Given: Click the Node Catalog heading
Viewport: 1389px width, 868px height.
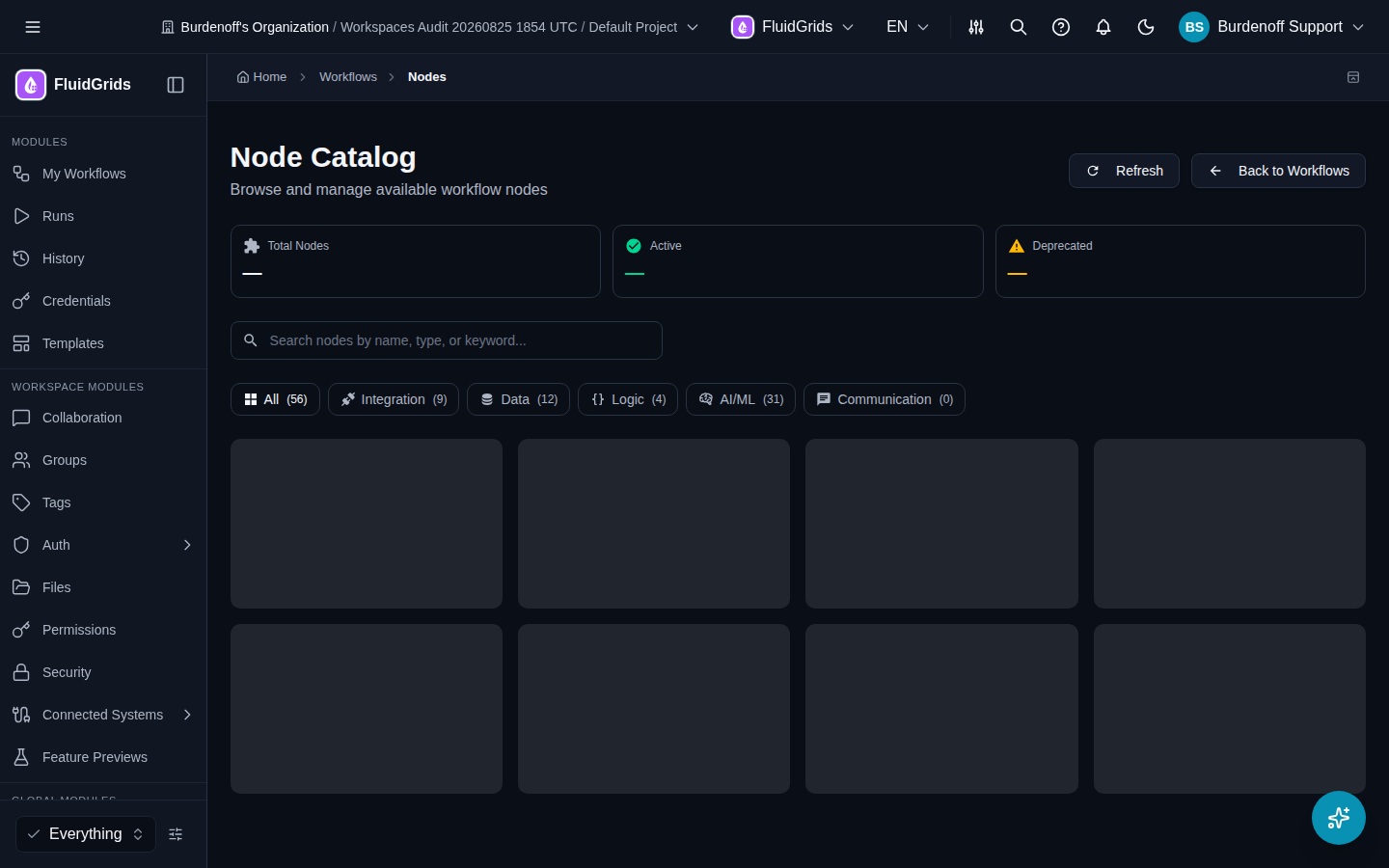Looking at the screenshot, I should click(x=323, y=157).
